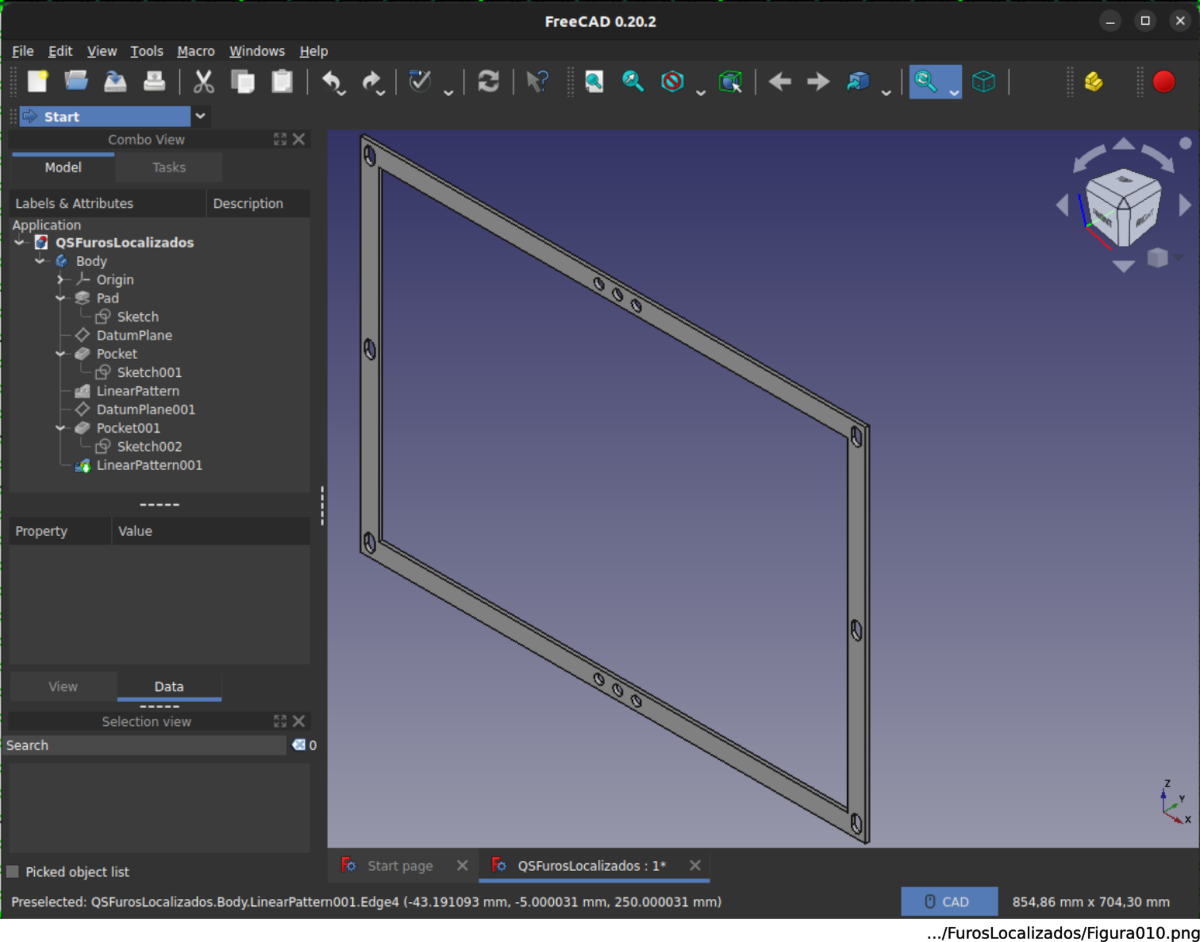
Task: Click the Open file folder icon
Action: 76,82
